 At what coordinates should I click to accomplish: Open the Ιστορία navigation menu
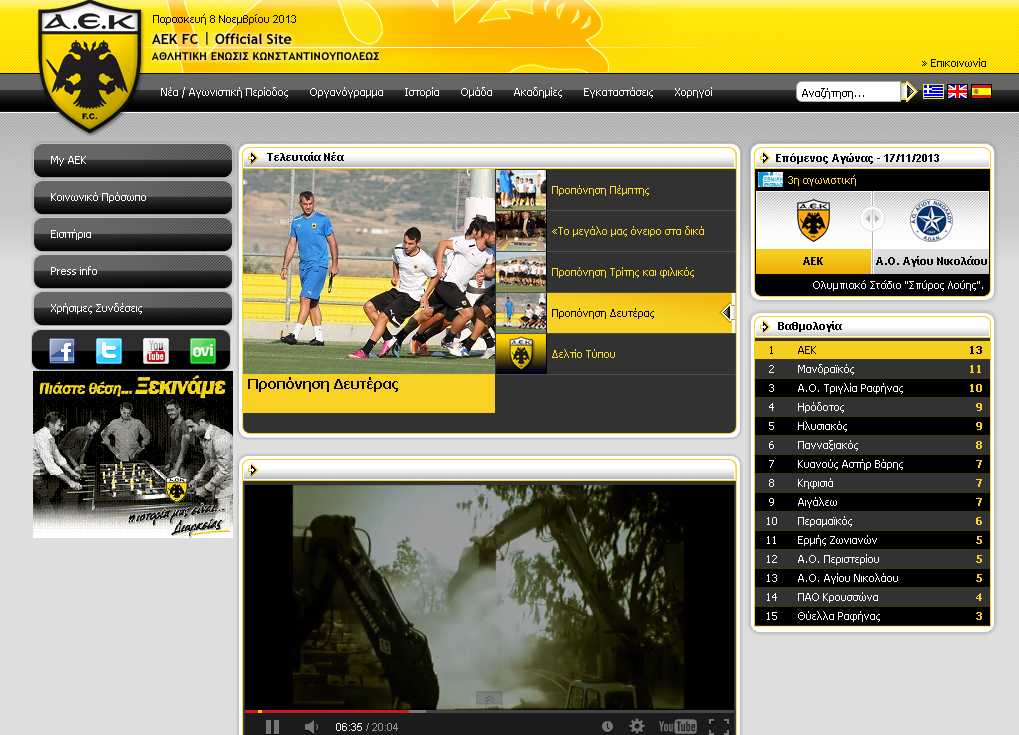tap(422, 92)
